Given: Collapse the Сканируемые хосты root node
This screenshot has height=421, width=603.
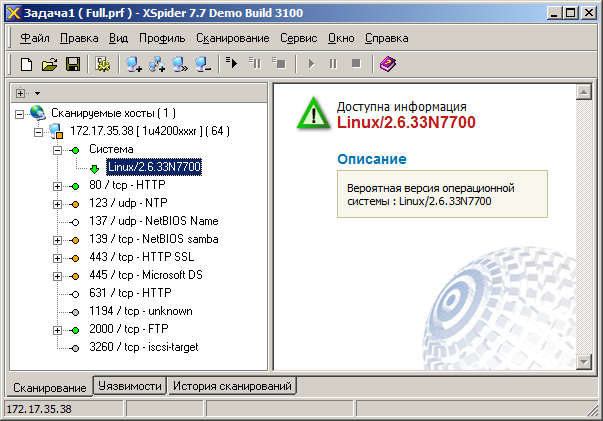Looking at the screenshot, I should coord(19,114).
